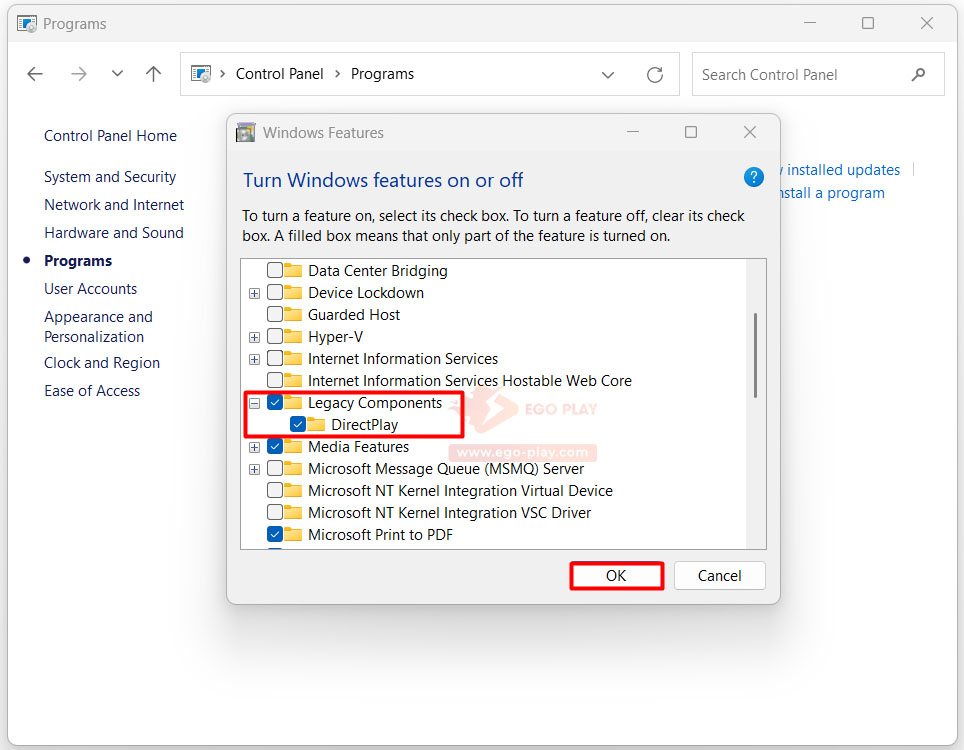Open System and Security category
This screenshot has width=964, height=750.
110,177
